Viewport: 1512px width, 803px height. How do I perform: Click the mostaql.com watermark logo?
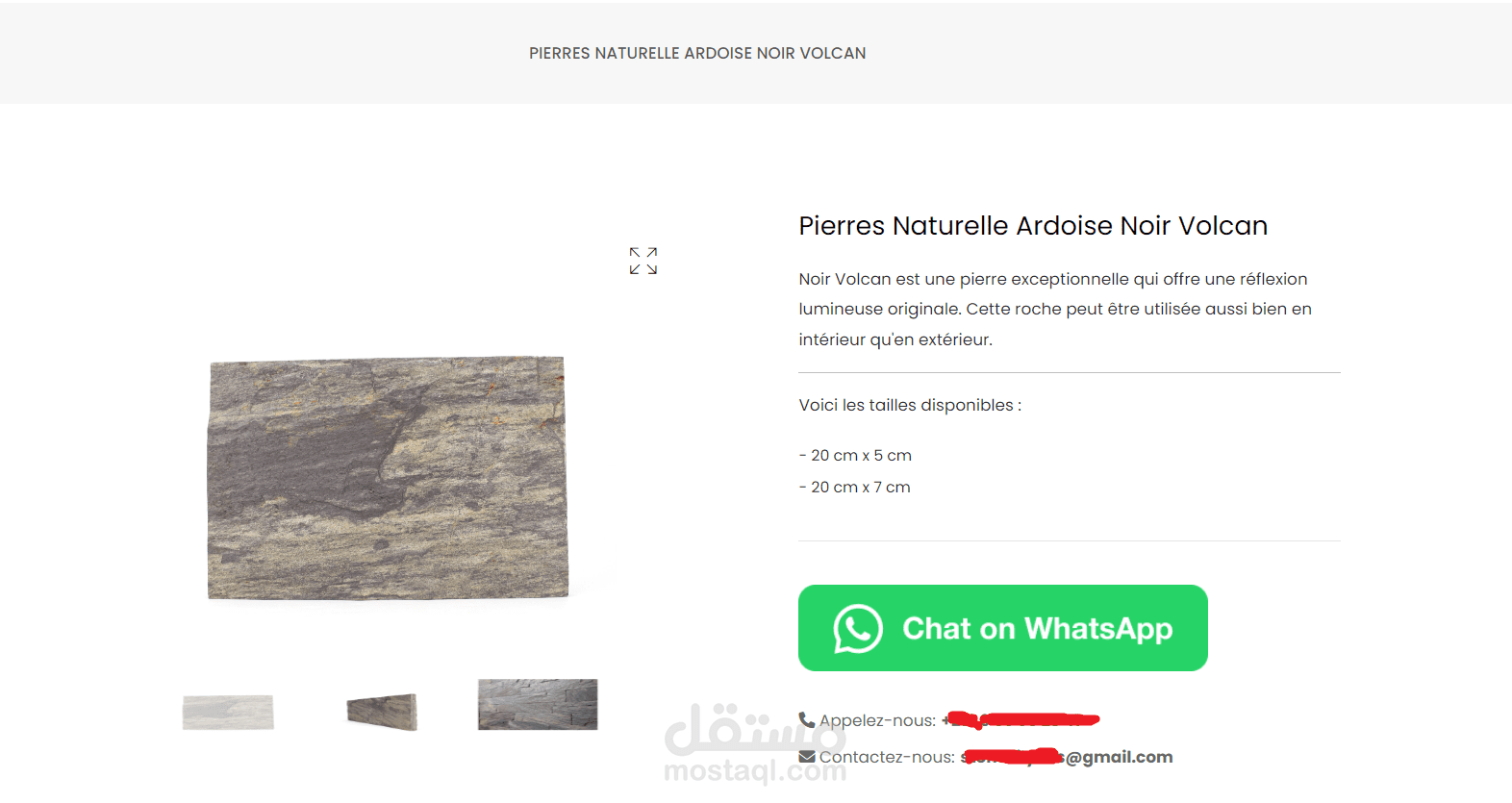pyautogui.click(x=755, y=743)
